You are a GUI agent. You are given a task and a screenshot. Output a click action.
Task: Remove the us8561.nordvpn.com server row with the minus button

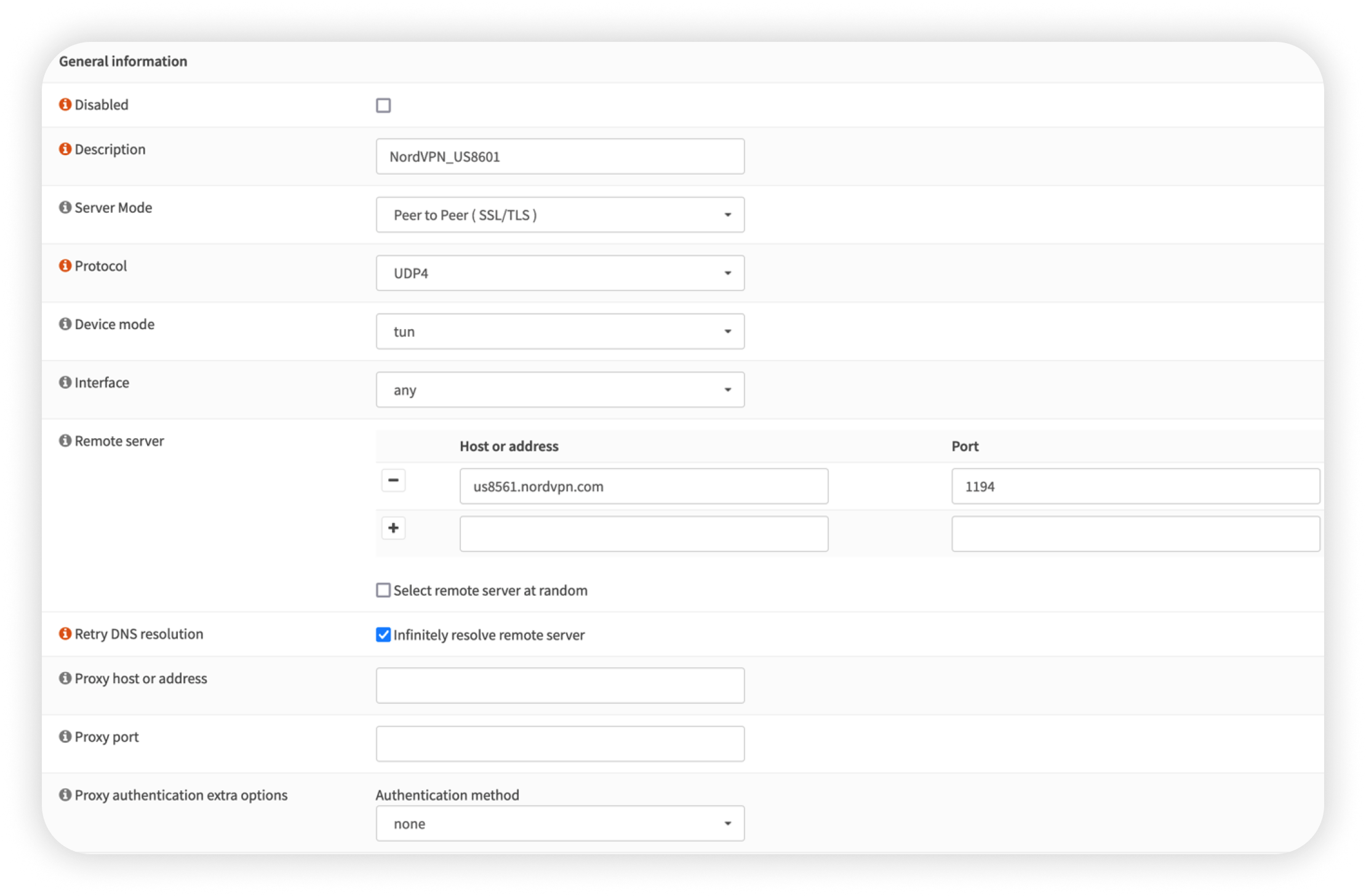(x=393, y=480)
